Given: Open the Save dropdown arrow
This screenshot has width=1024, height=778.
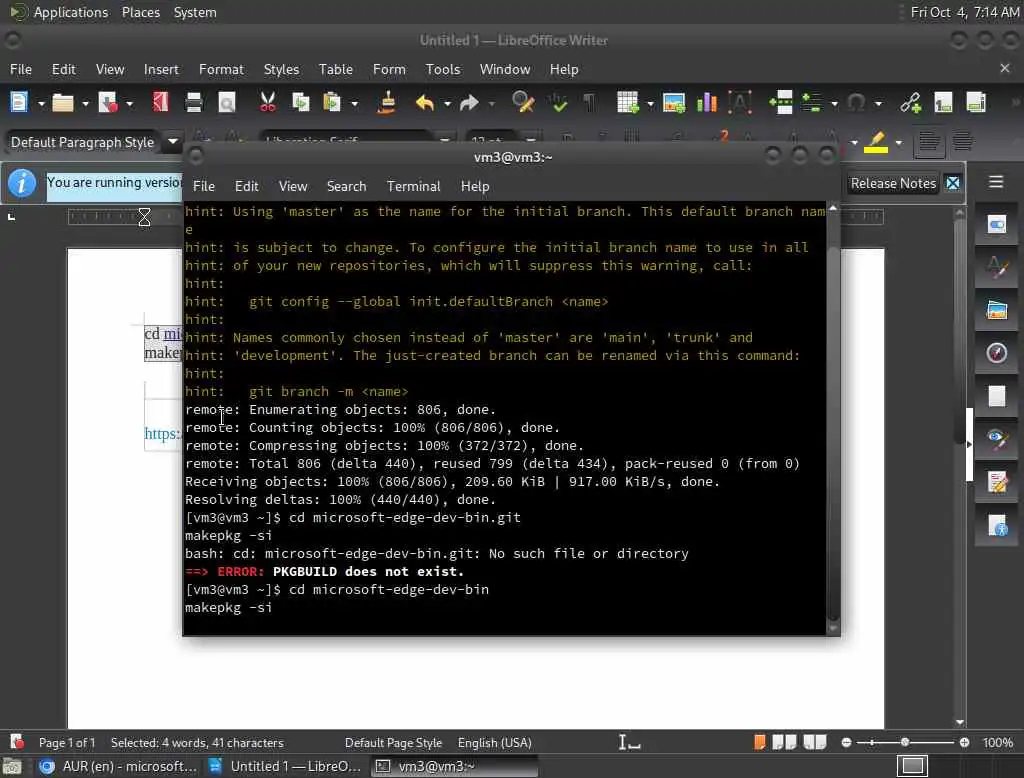Looking at the screenshot, I should click(129, 103).
